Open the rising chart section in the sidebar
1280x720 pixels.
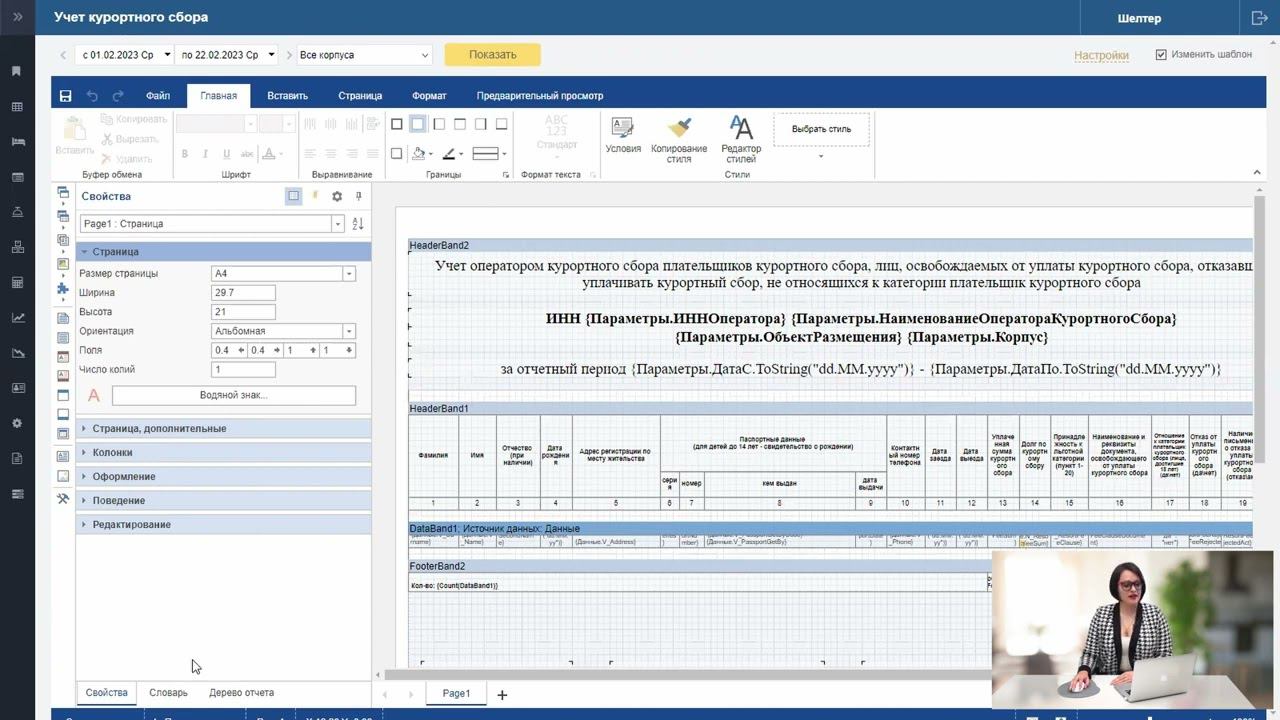pos(17,318)
